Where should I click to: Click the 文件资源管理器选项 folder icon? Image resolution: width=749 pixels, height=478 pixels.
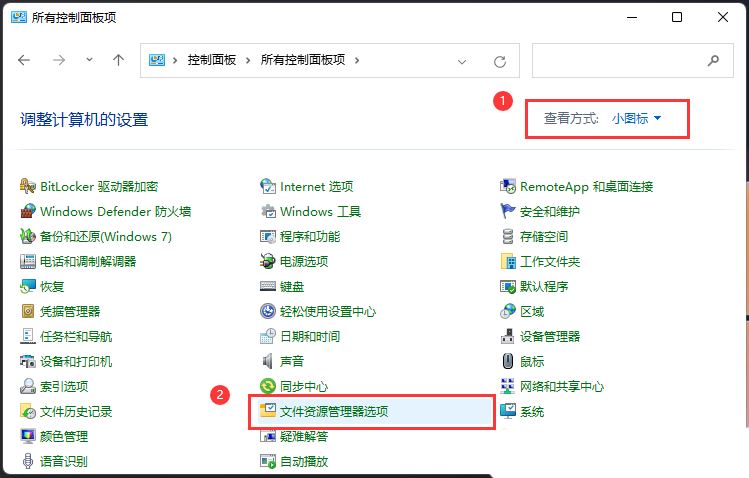(x=268, y=410)
